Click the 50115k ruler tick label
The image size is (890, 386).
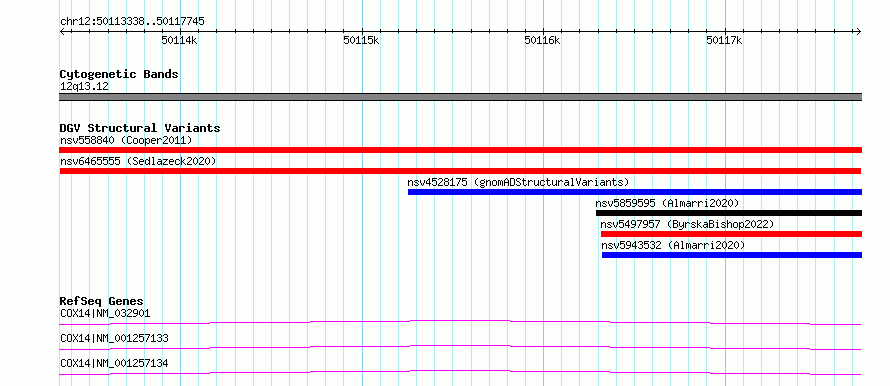pyautogui.click(x=362, y=41)
